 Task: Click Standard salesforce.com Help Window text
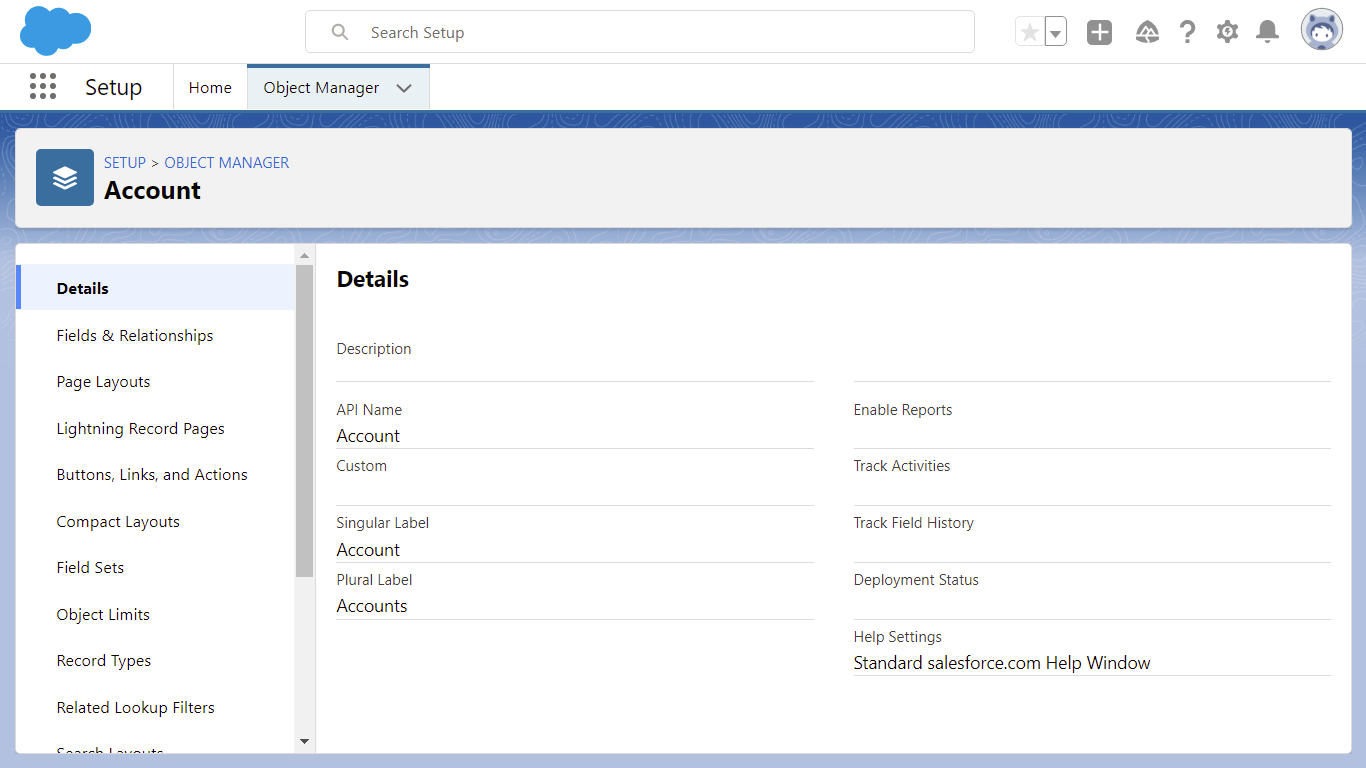point(1002,663)
